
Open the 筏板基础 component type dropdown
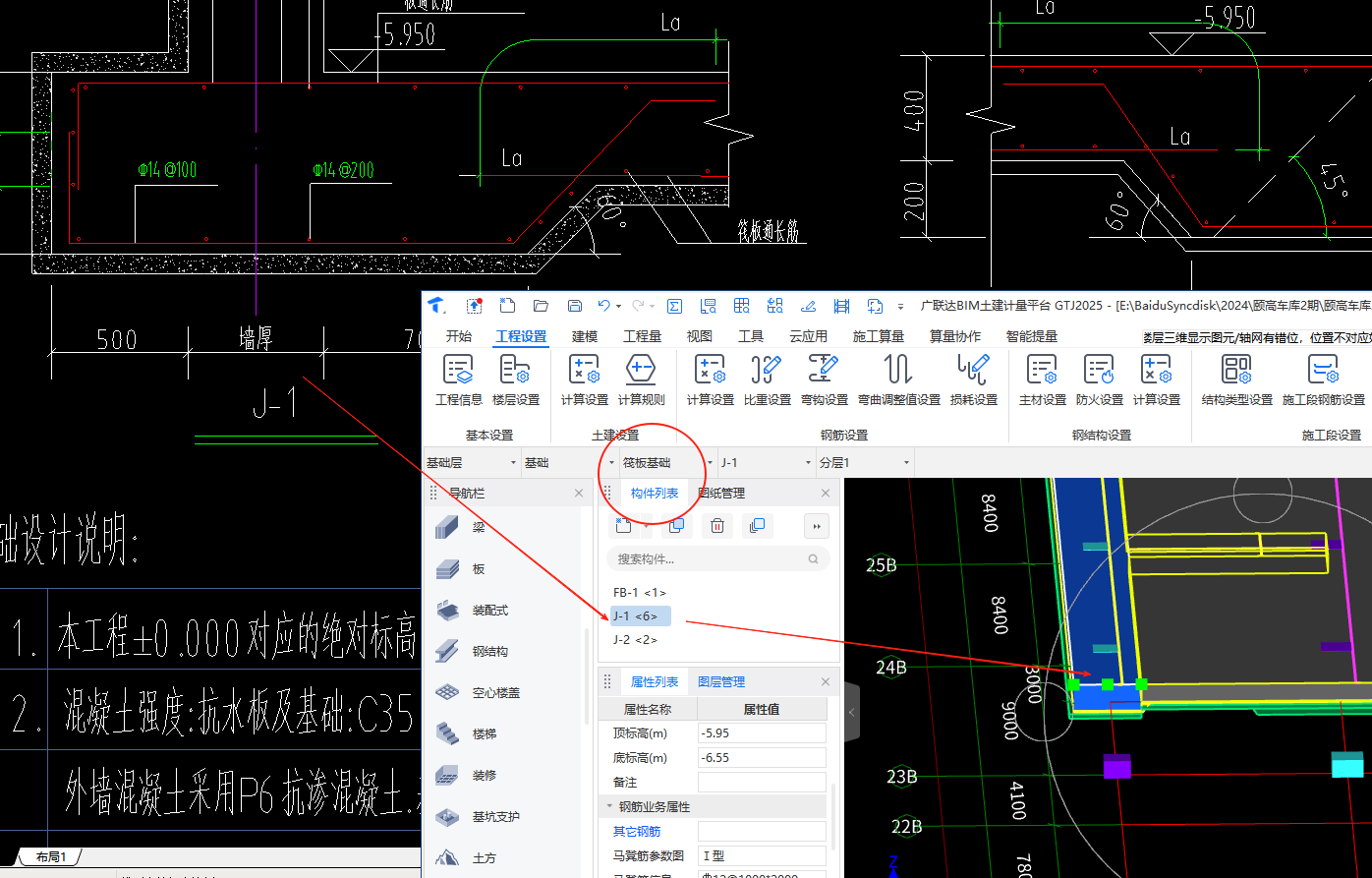(667, 462)
